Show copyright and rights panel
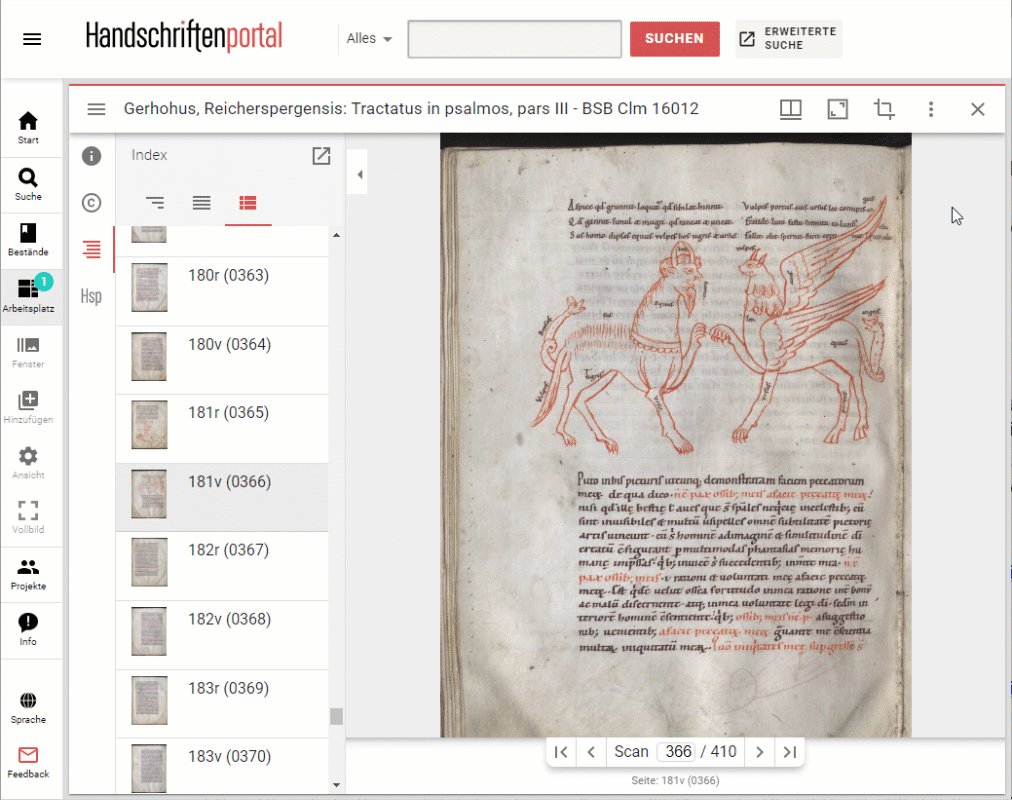Screen dimensions: 1012x800 coord(92,203)
